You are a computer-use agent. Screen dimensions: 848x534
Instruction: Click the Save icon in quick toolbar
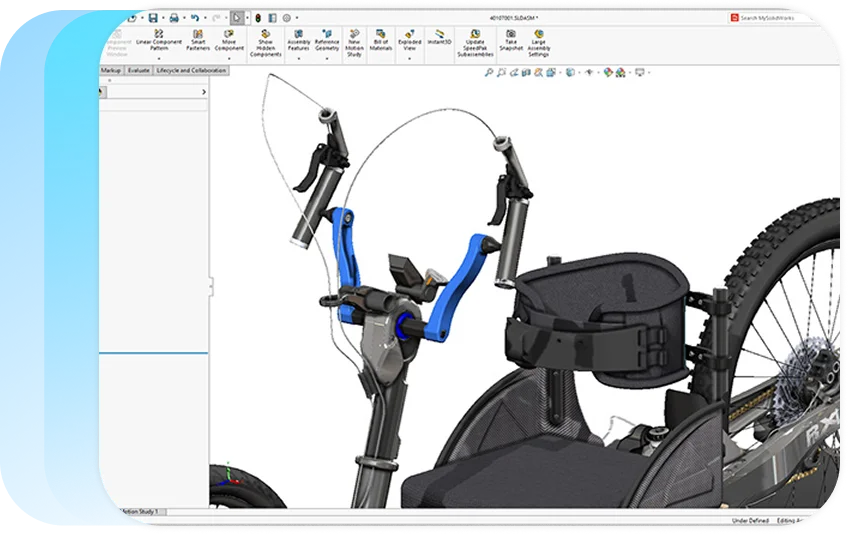(153, 18)
